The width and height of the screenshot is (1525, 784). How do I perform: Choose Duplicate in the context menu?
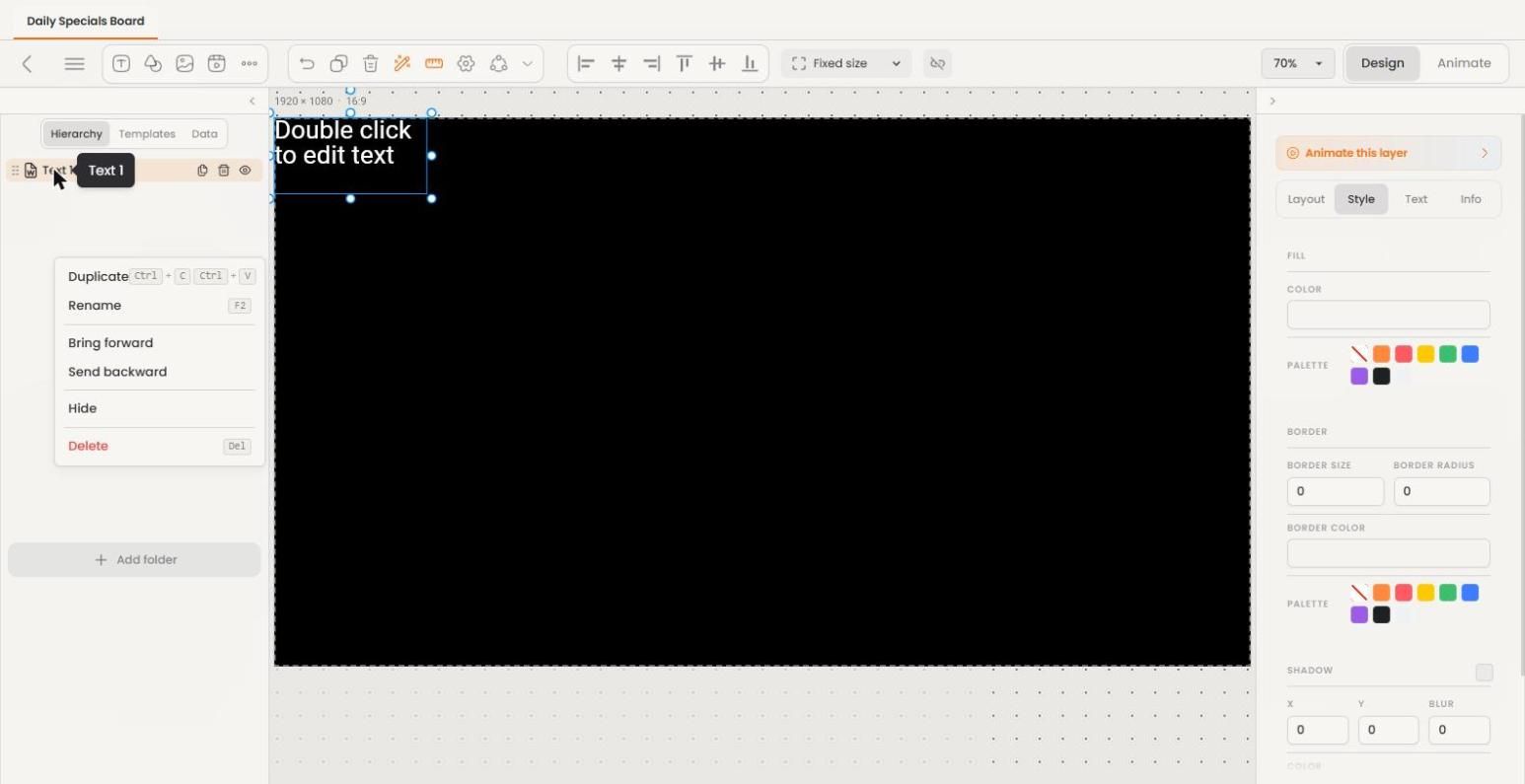161,276
